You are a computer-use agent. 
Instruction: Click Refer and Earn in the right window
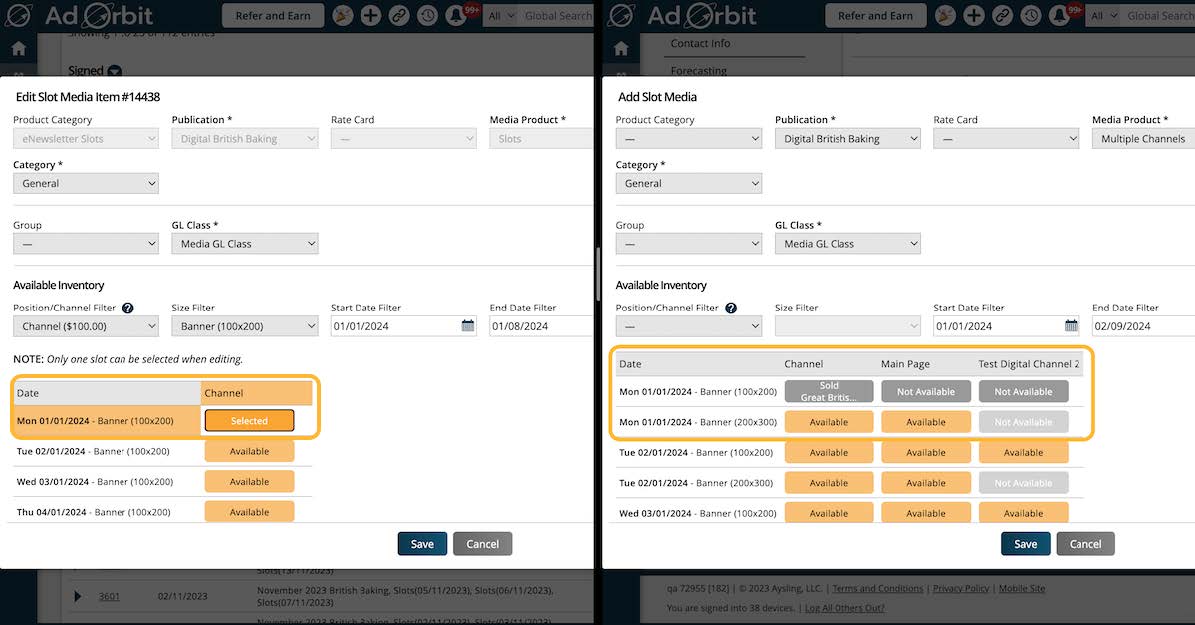(876, 15)
